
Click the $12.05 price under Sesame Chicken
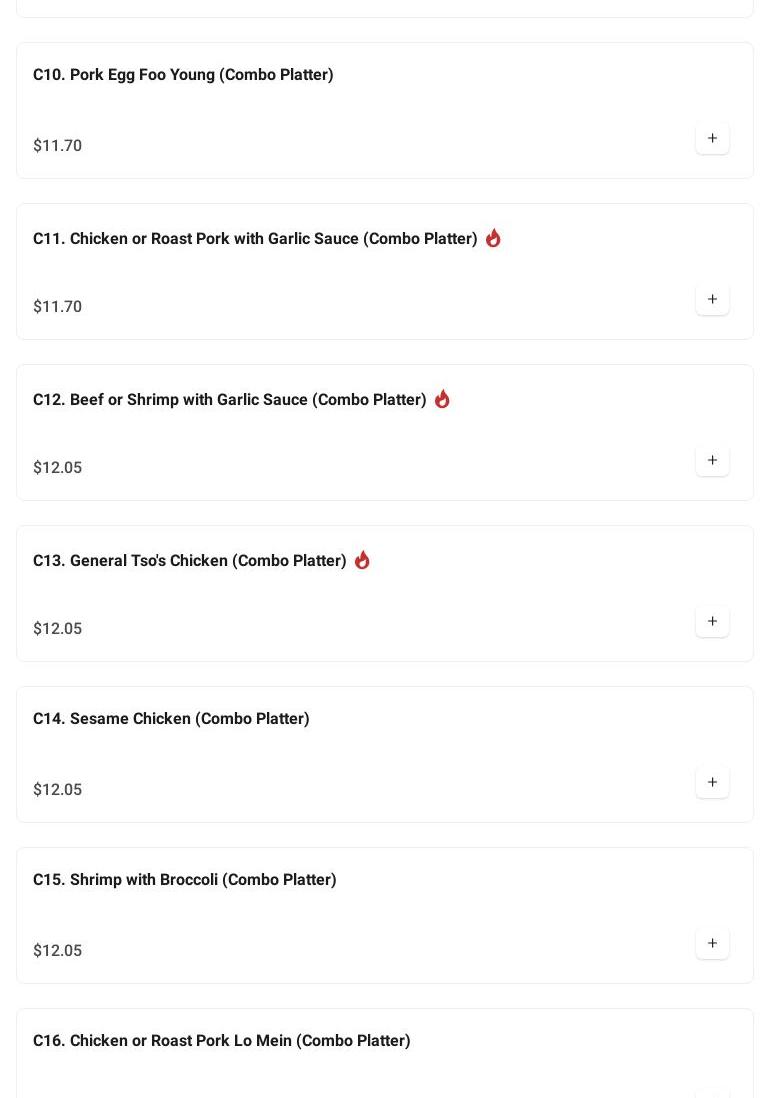click(57, 790)
